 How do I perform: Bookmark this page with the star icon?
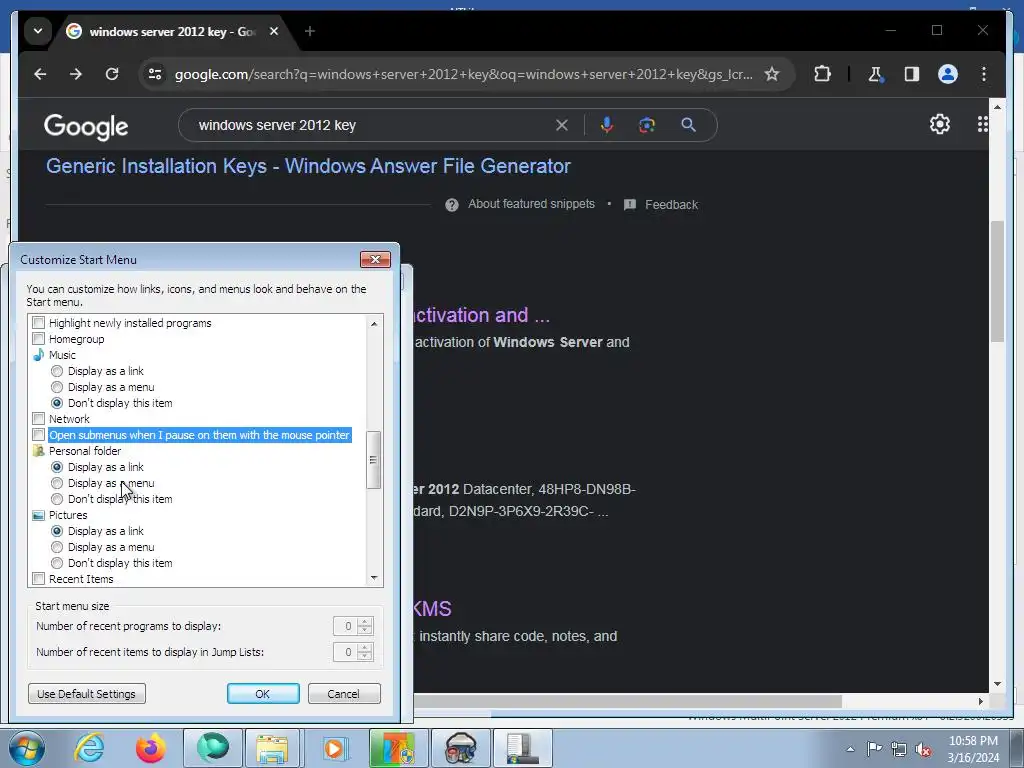[772, 74]
